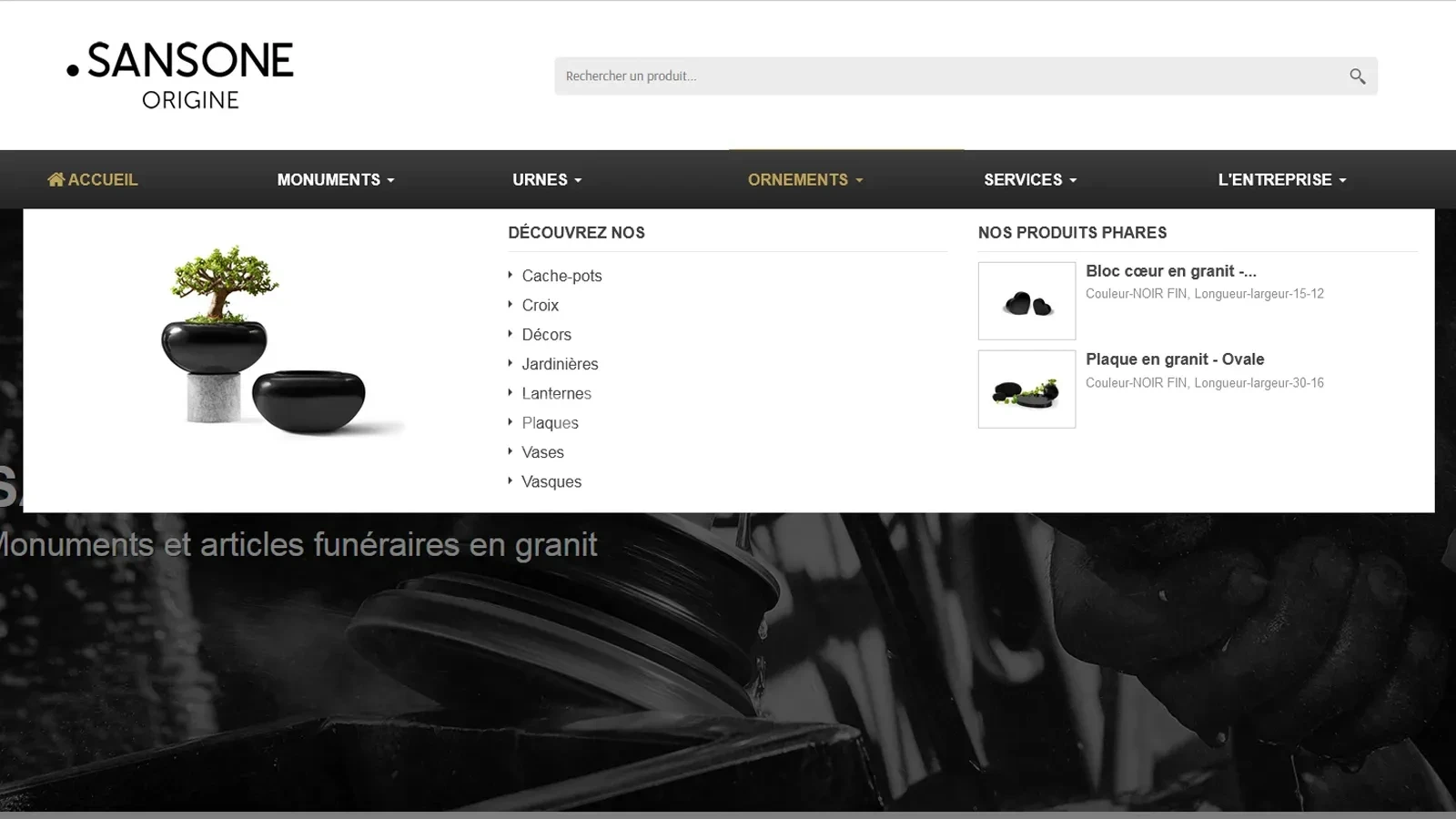1456x819 pixels.
Task: Click the Sansone Origine logo
Action: 180,76
